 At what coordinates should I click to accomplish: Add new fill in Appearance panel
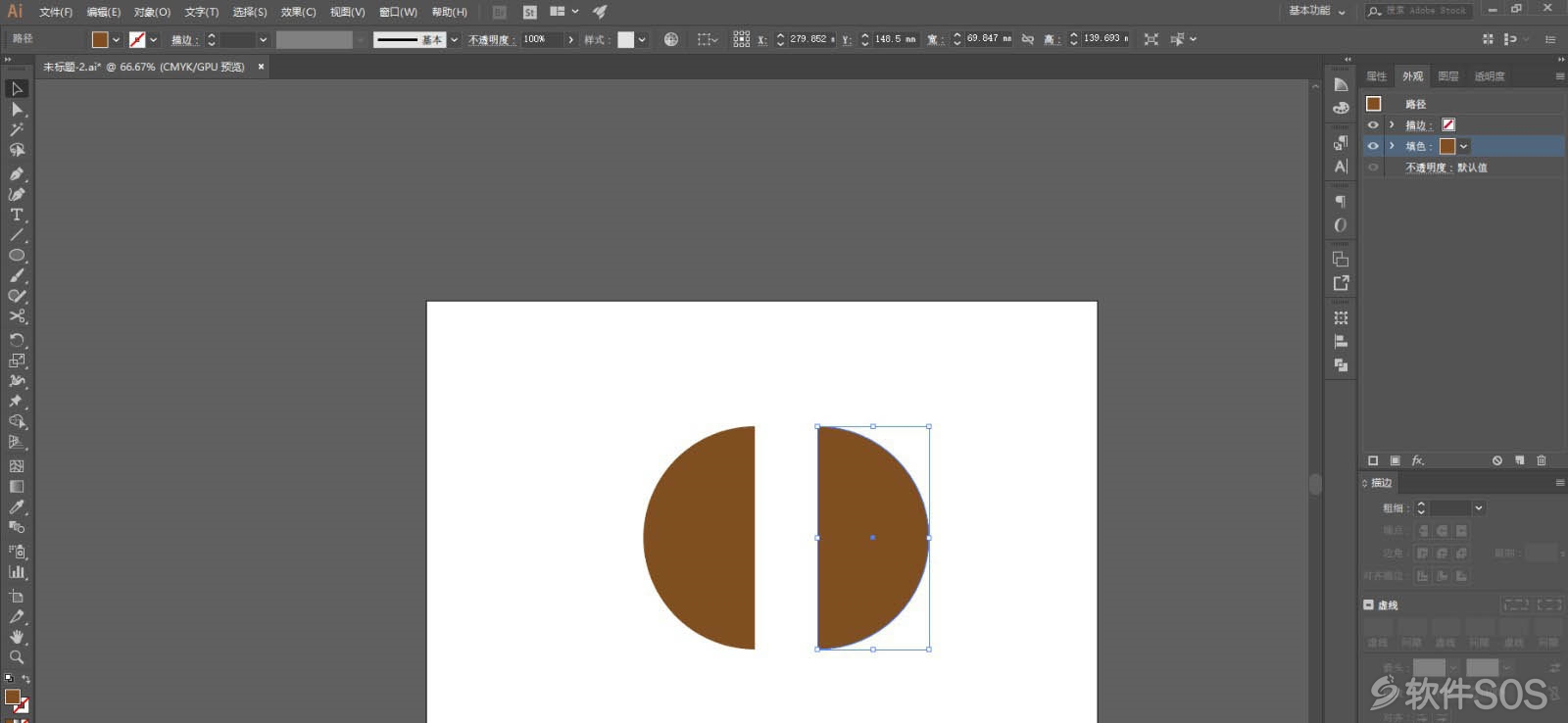pos(1396,460)
